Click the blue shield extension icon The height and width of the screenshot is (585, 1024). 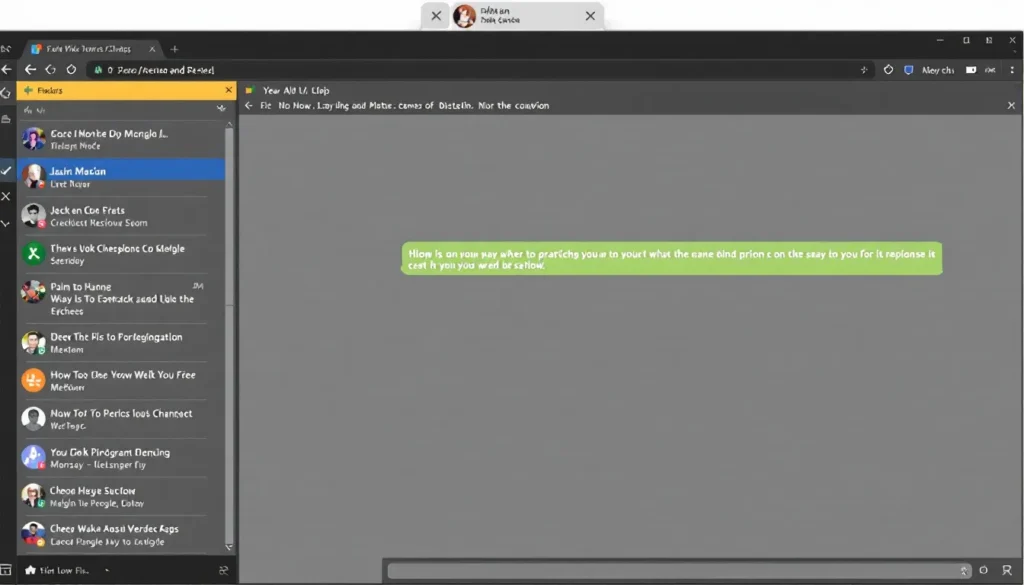pyautogui.click(x=908, y=70)
